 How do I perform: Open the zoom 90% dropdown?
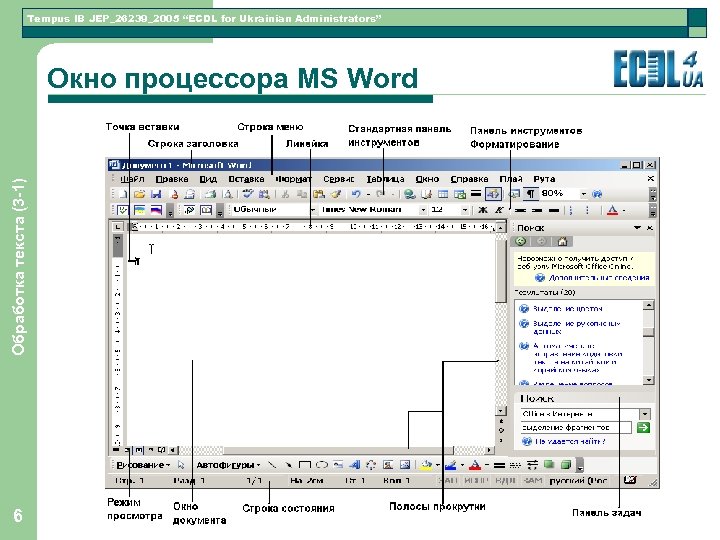point(584,194)
